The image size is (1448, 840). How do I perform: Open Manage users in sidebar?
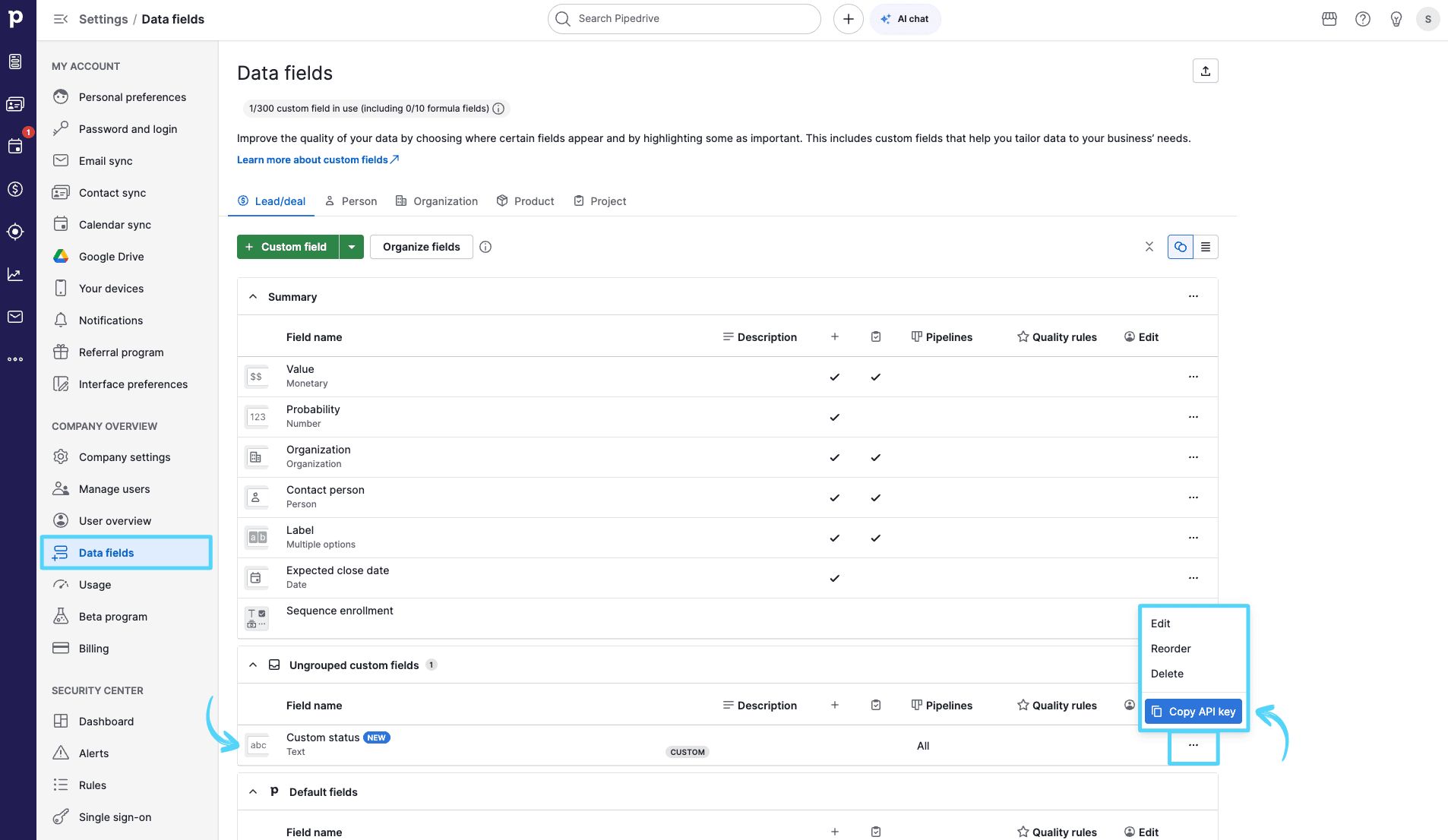pos(127,489)
